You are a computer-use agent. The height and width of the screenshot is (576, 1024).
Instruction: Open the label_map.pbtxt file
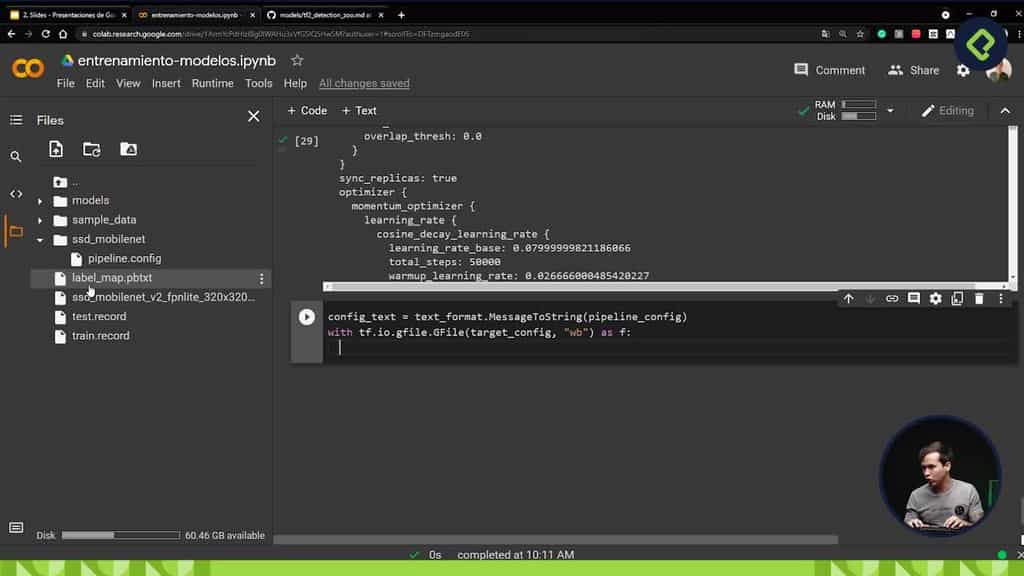113,277
